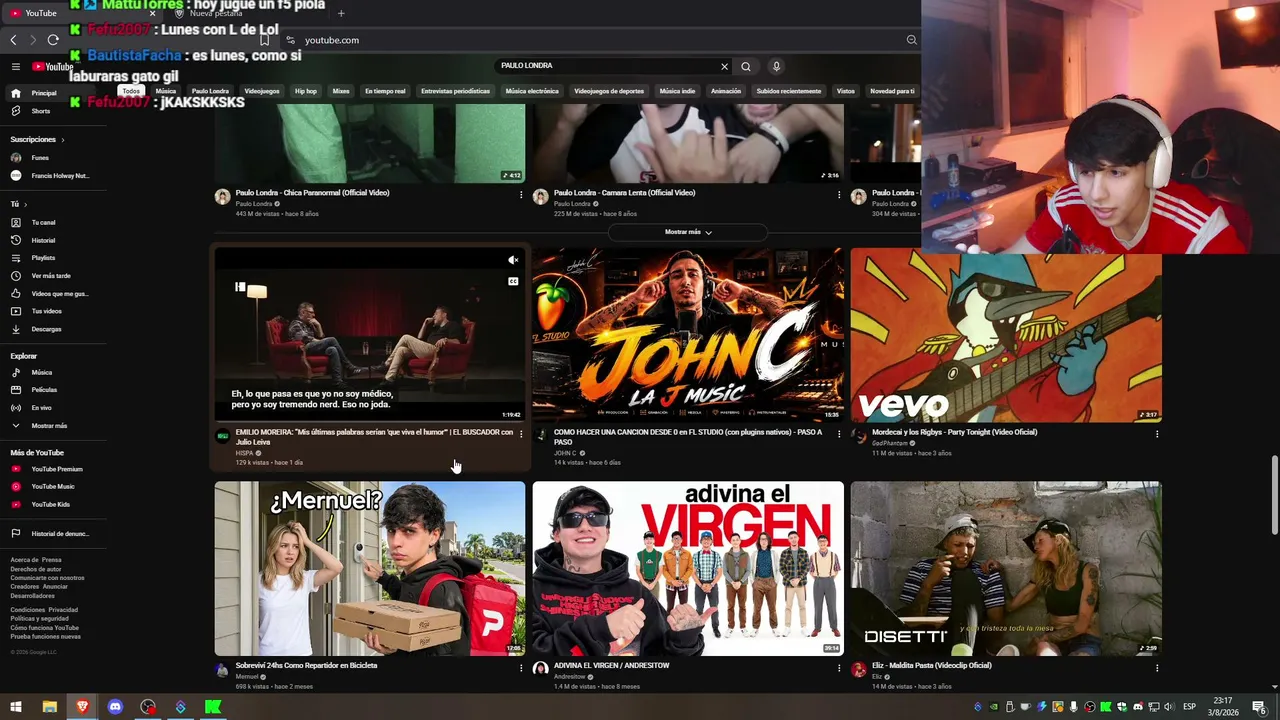Image resolution: width=1280 pixels, height=720 pixels.
Task: Open Paulo Londra - Chica Paranormal title
Action: coord(312,193)
